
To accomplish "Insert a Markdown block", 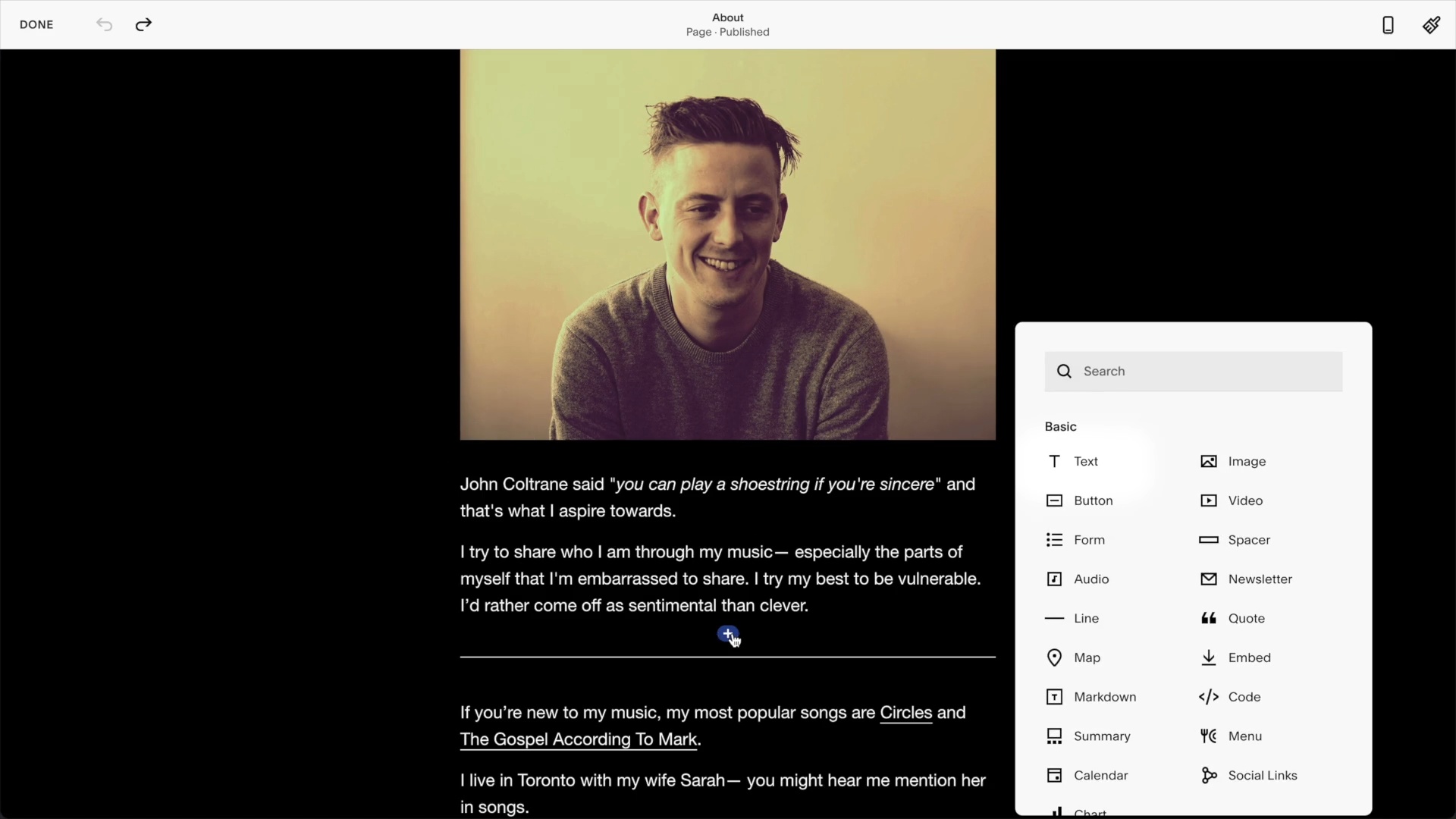I will click(1103, 697).
